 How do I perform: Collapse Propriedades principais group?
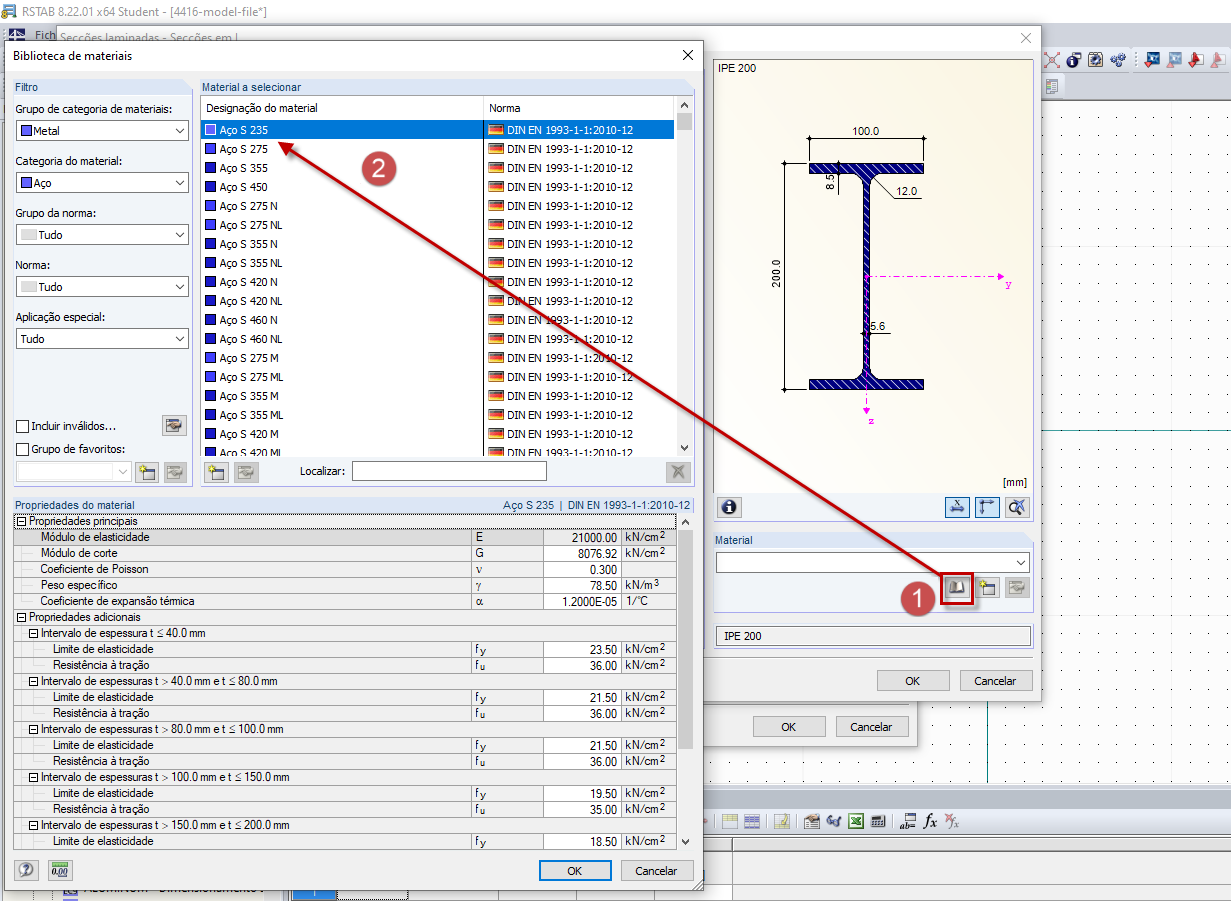(21, 522)
